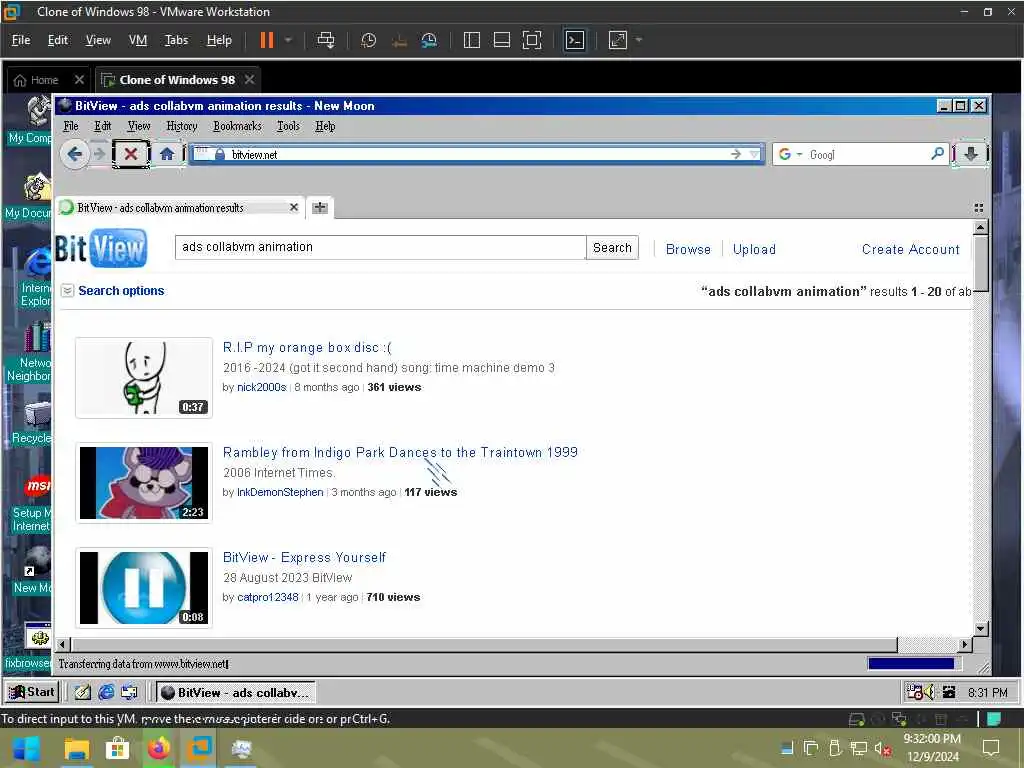Viewport: 1024px width, 768px height.
Task: Take a VM snapshot with the clock icon
Action: pos(368,40)
